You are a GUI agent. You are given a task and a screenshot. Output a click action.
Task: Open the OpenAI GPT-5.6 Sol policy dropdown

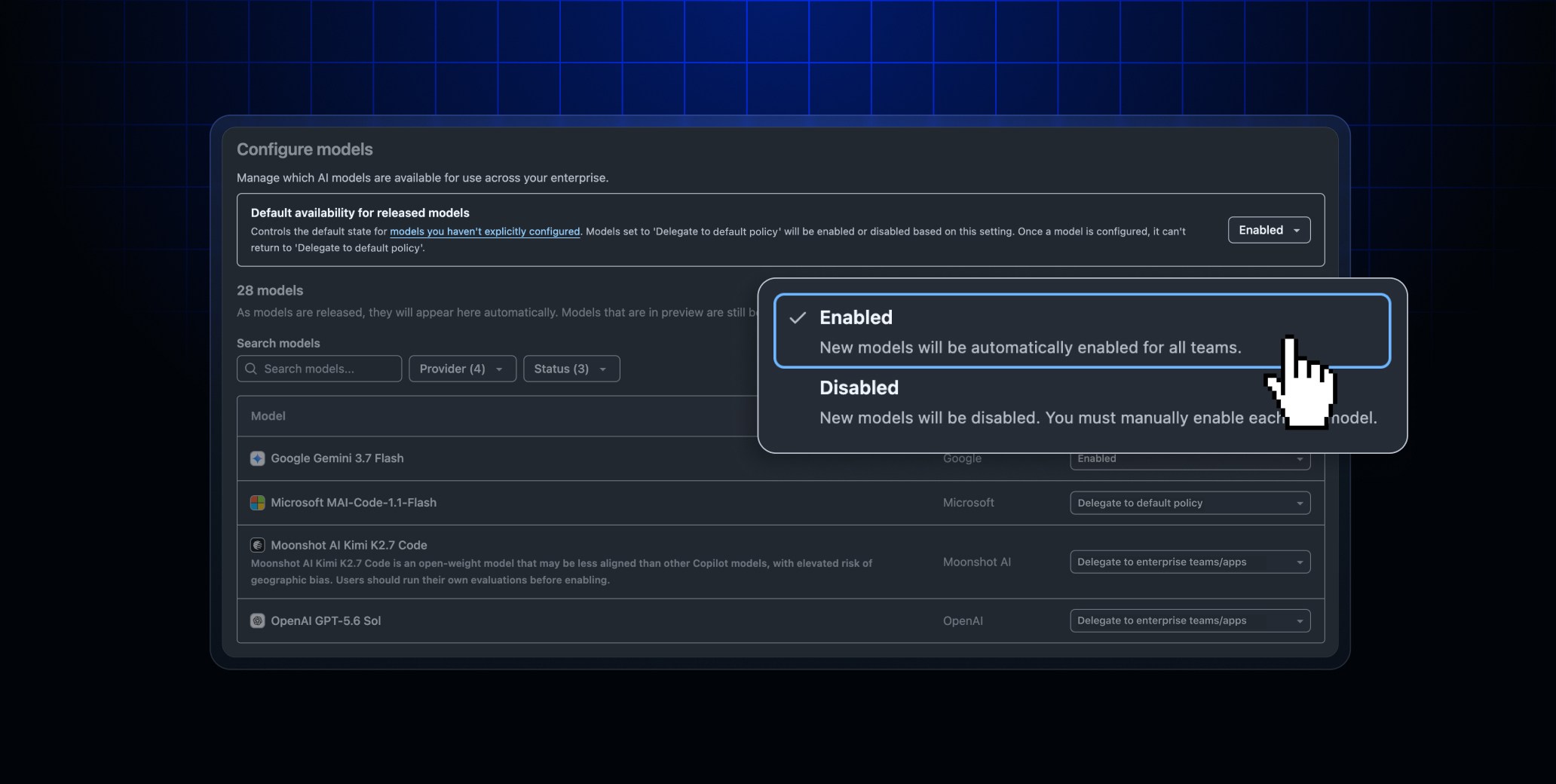click(x=1190, y=620)
